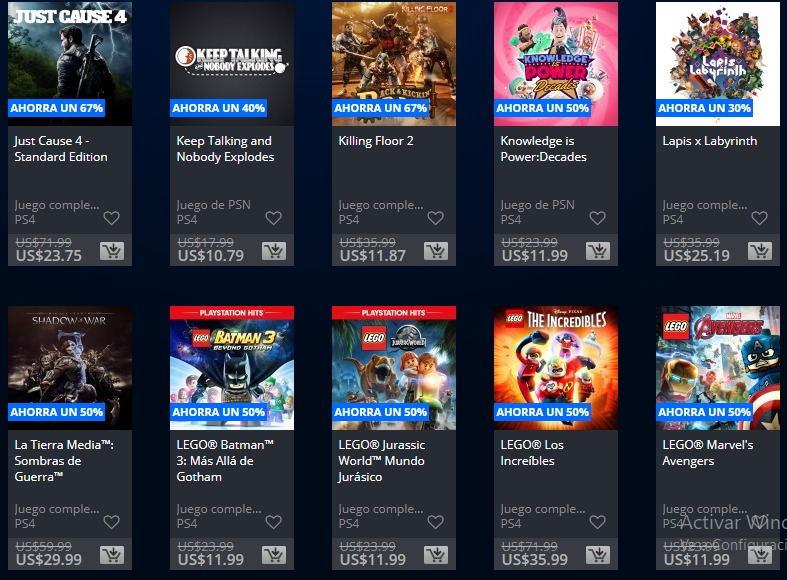
Task: Open LEGO Jurassic World cover thumbnail
Action: pos(394,368)
